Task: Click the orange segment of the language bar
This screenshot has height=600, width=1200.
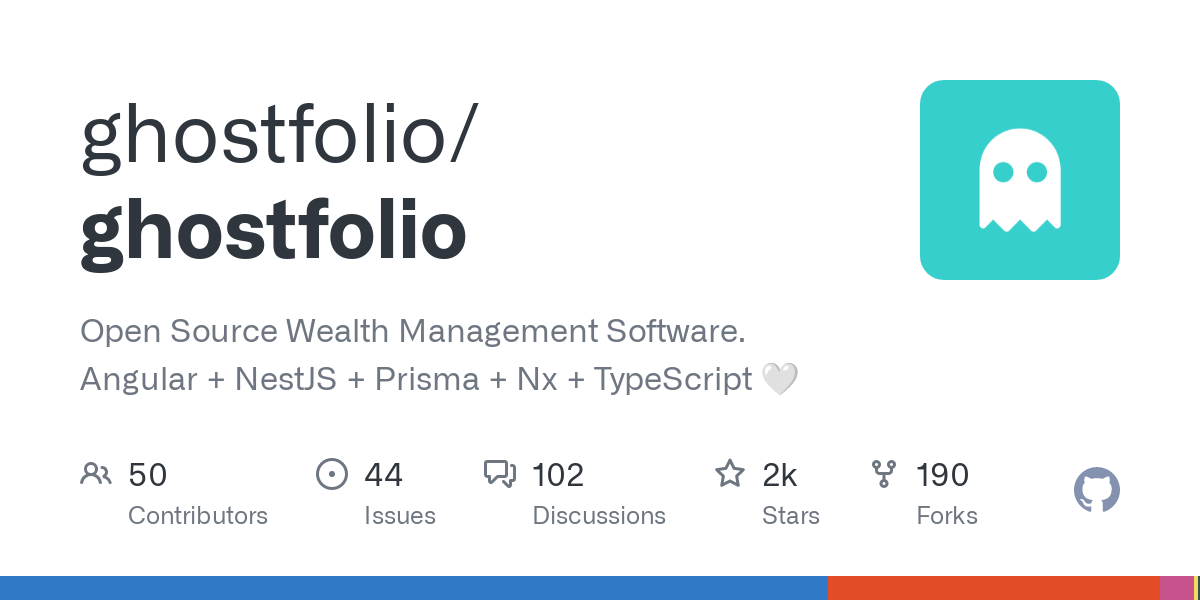Action: coord(993,588)
